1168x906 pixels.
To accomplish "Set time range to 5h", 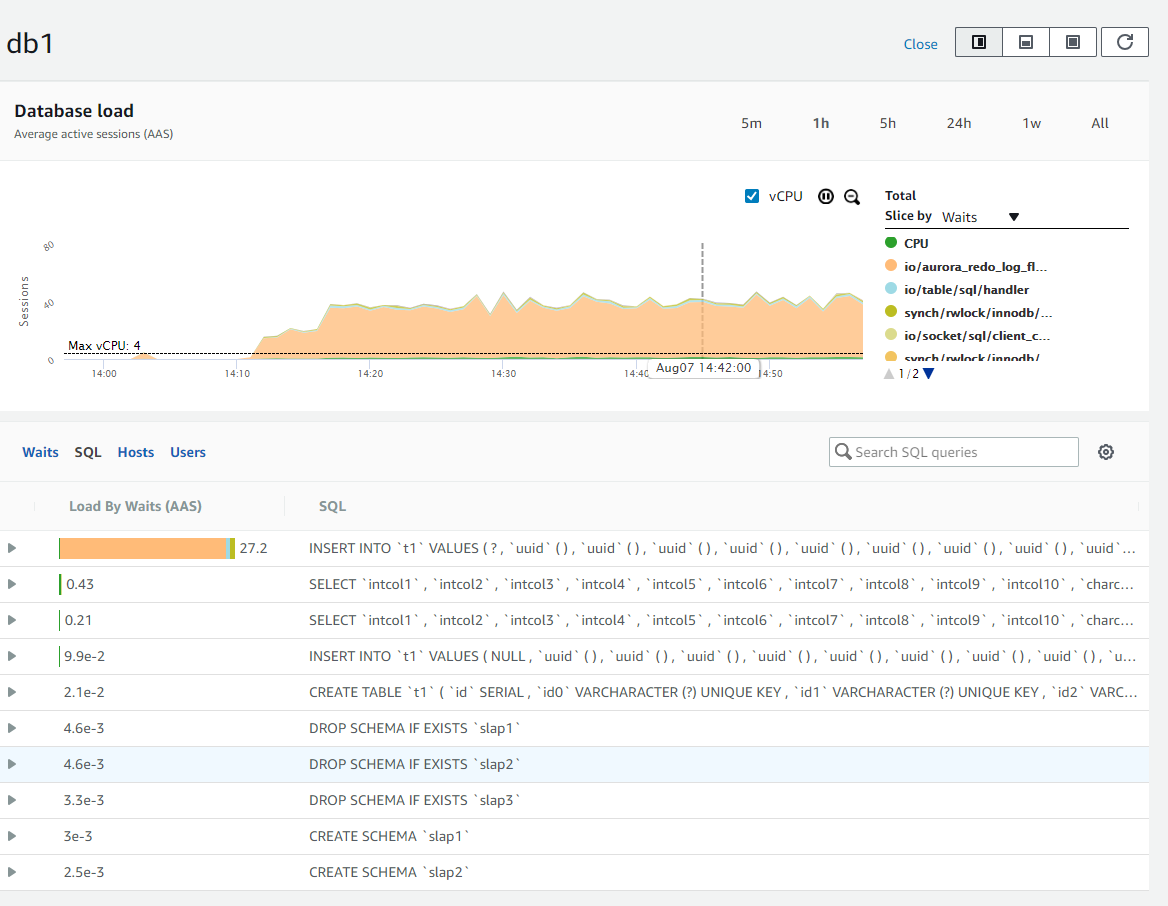I will (888, 123).
